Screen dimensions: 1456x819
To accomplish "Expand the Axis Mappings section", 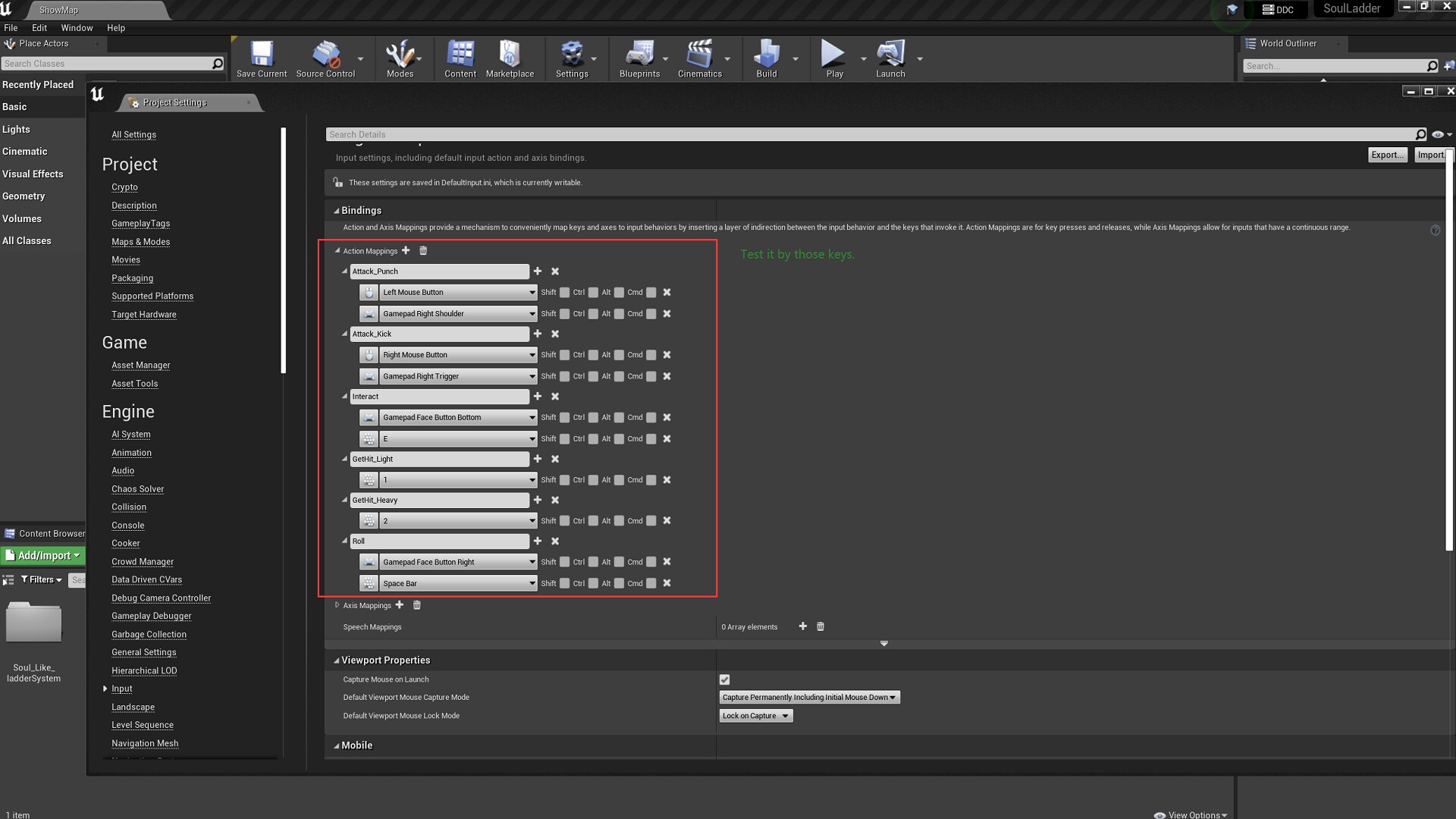I will 337,605.
